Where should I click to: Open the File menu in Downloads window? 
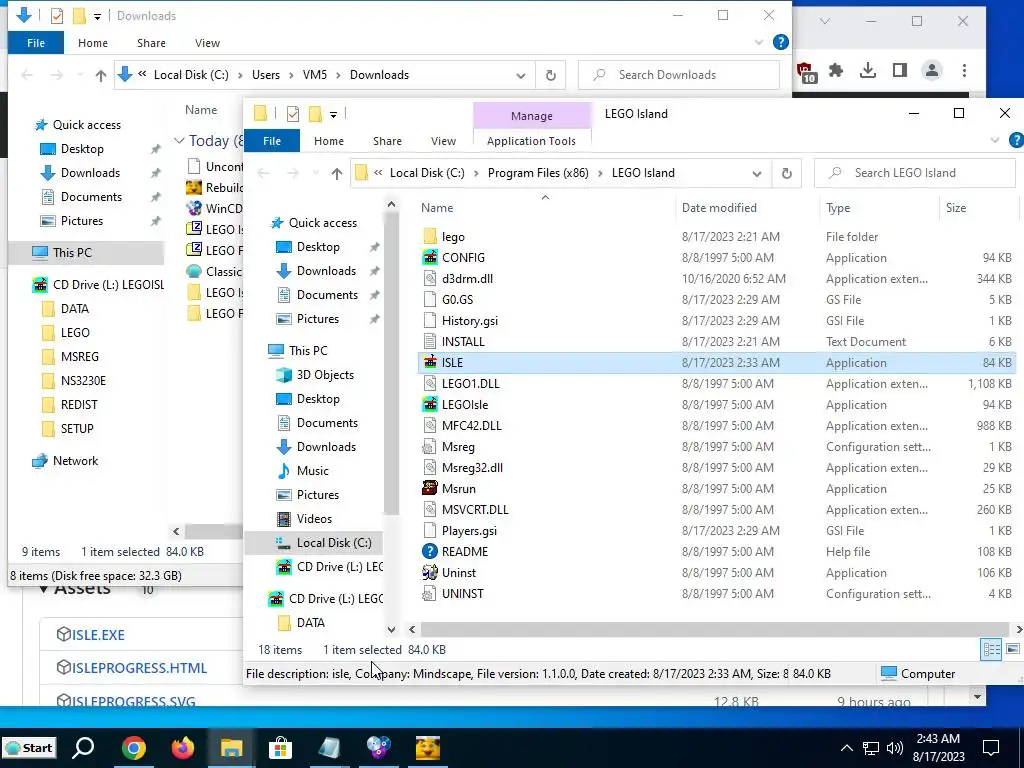tap(36, 43)
